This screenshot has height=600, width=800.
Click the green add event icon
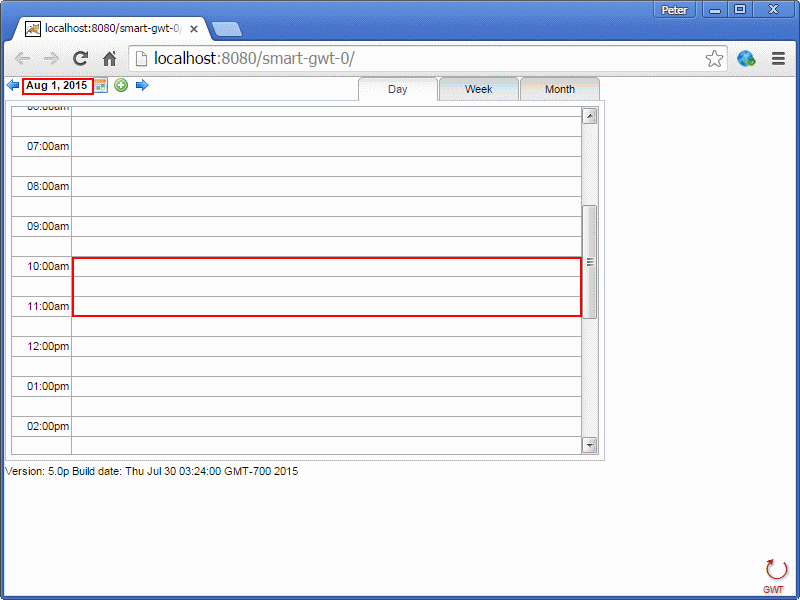point(121,86)
